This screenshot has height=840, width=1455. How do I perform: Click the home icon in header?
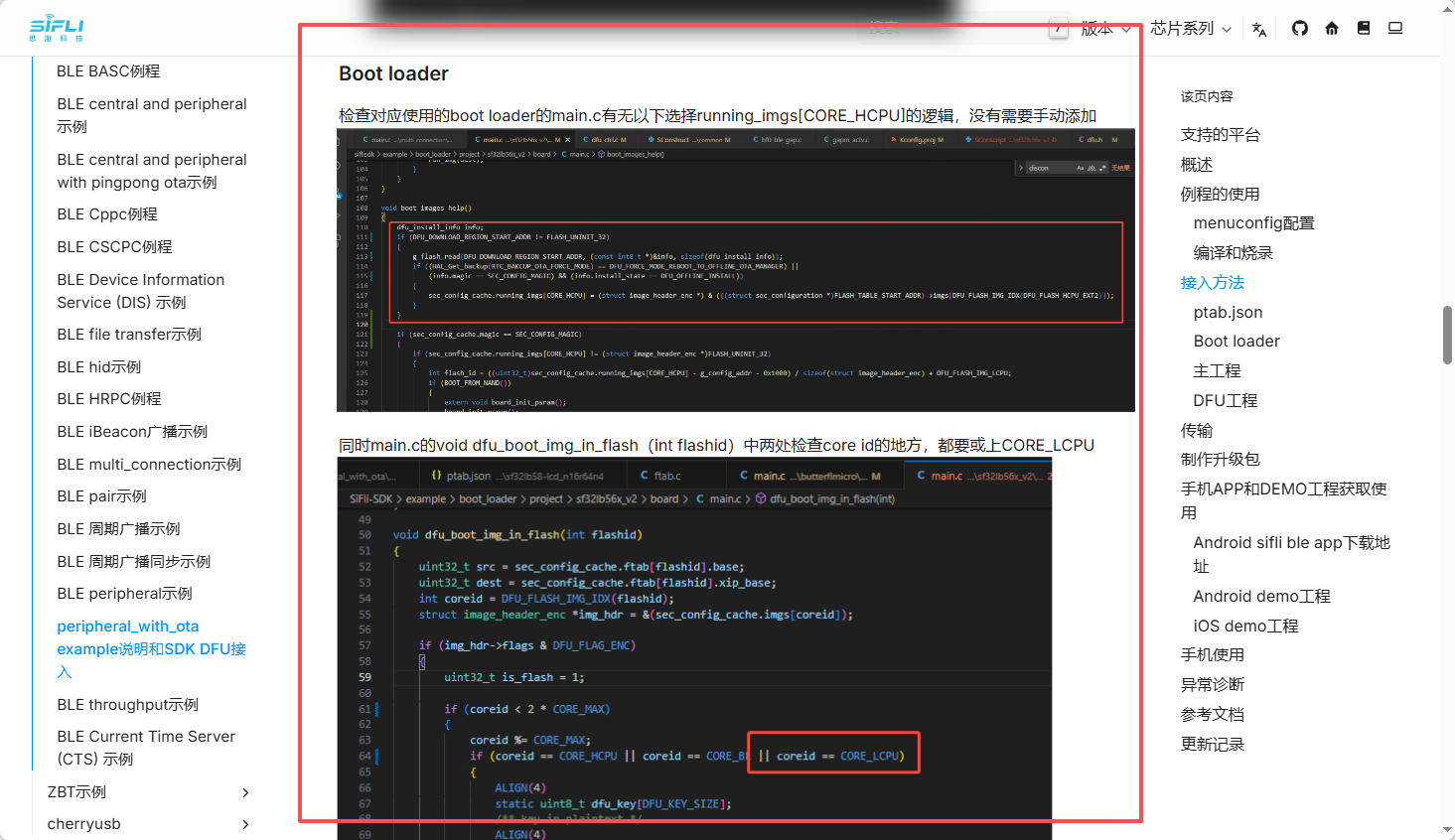tap(1332, 29)
